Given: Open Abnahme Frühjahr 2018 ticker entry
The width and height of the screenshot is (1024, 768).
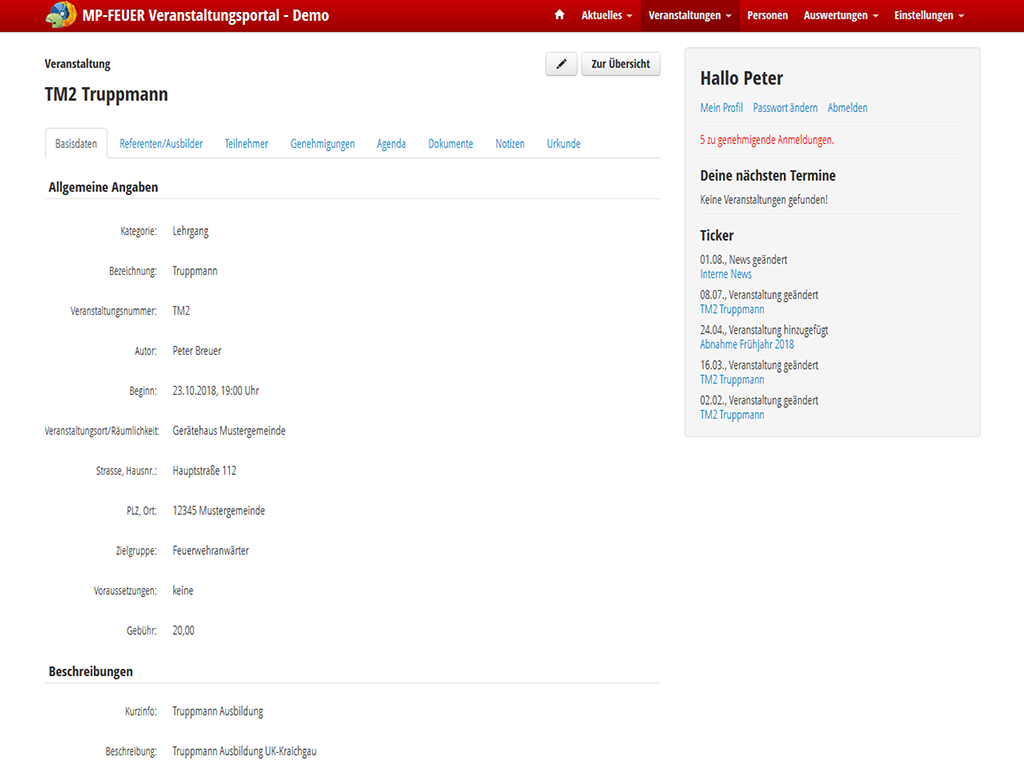Looking at the screenshot, I should [x=747, y=344].
